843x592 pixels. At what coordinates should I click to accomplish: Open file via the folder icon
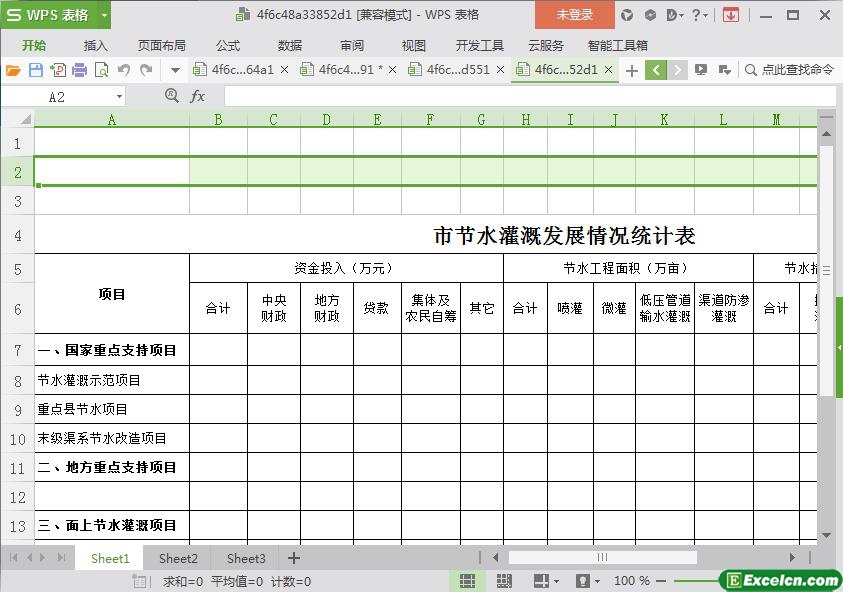[13, 70]
